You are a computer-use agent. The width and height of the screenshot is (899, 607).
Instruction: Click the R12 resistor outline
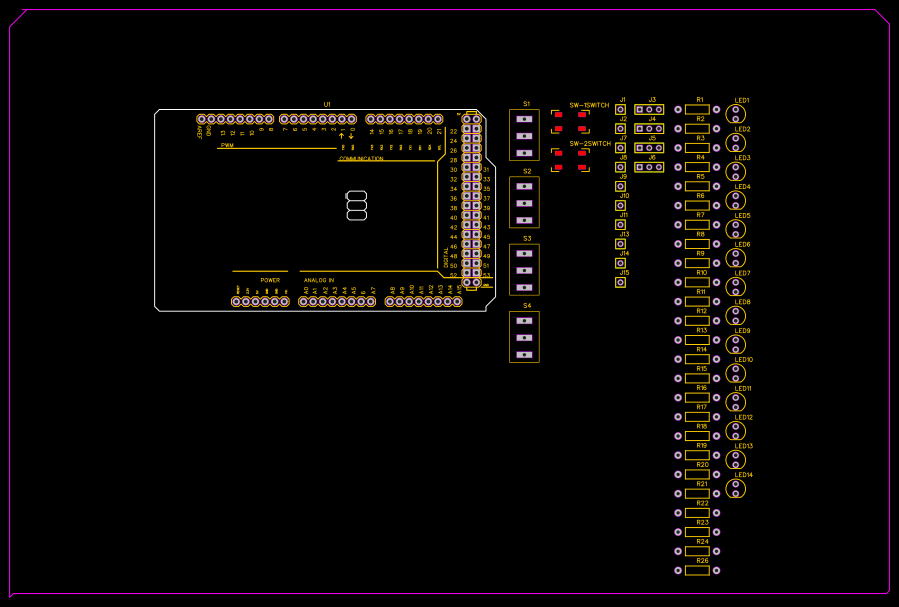click(x=698, y=320)
